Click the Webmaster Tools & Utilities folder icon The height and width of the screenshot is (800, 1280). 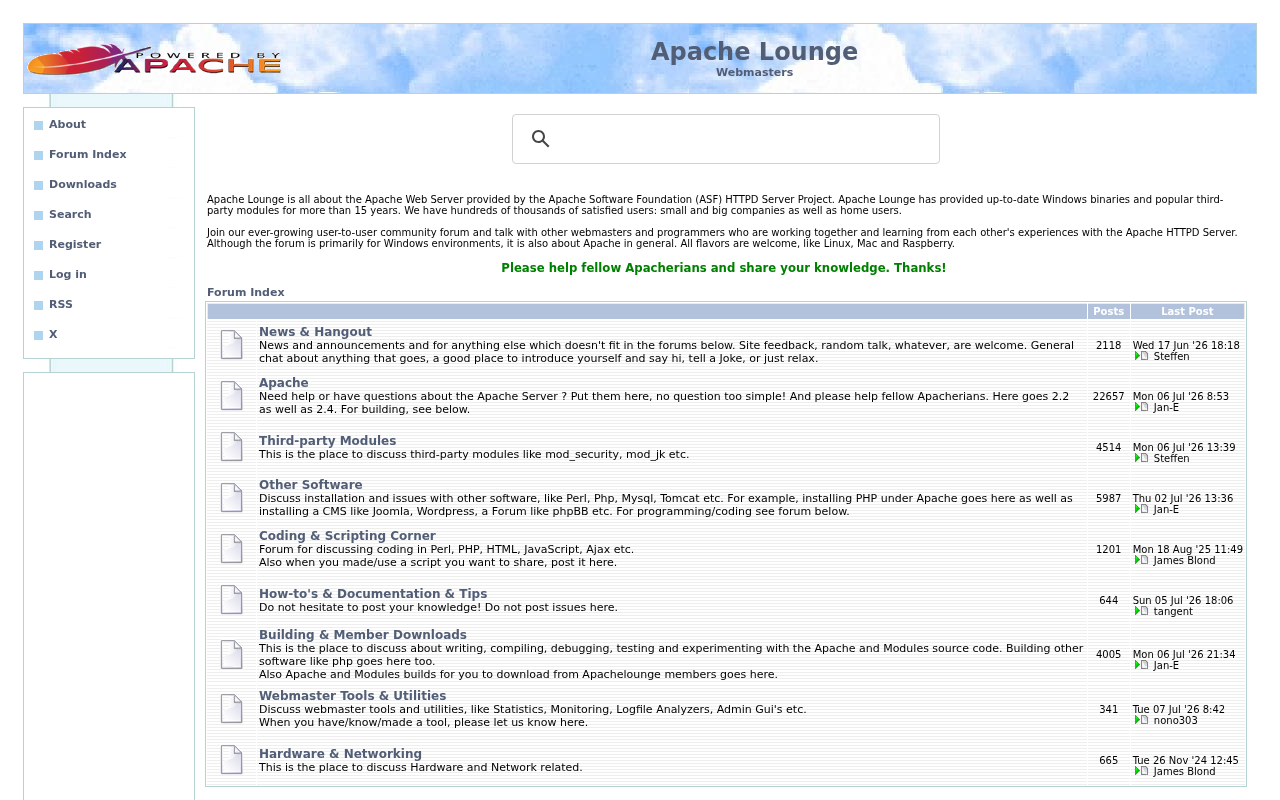click(x=231, y=709)
